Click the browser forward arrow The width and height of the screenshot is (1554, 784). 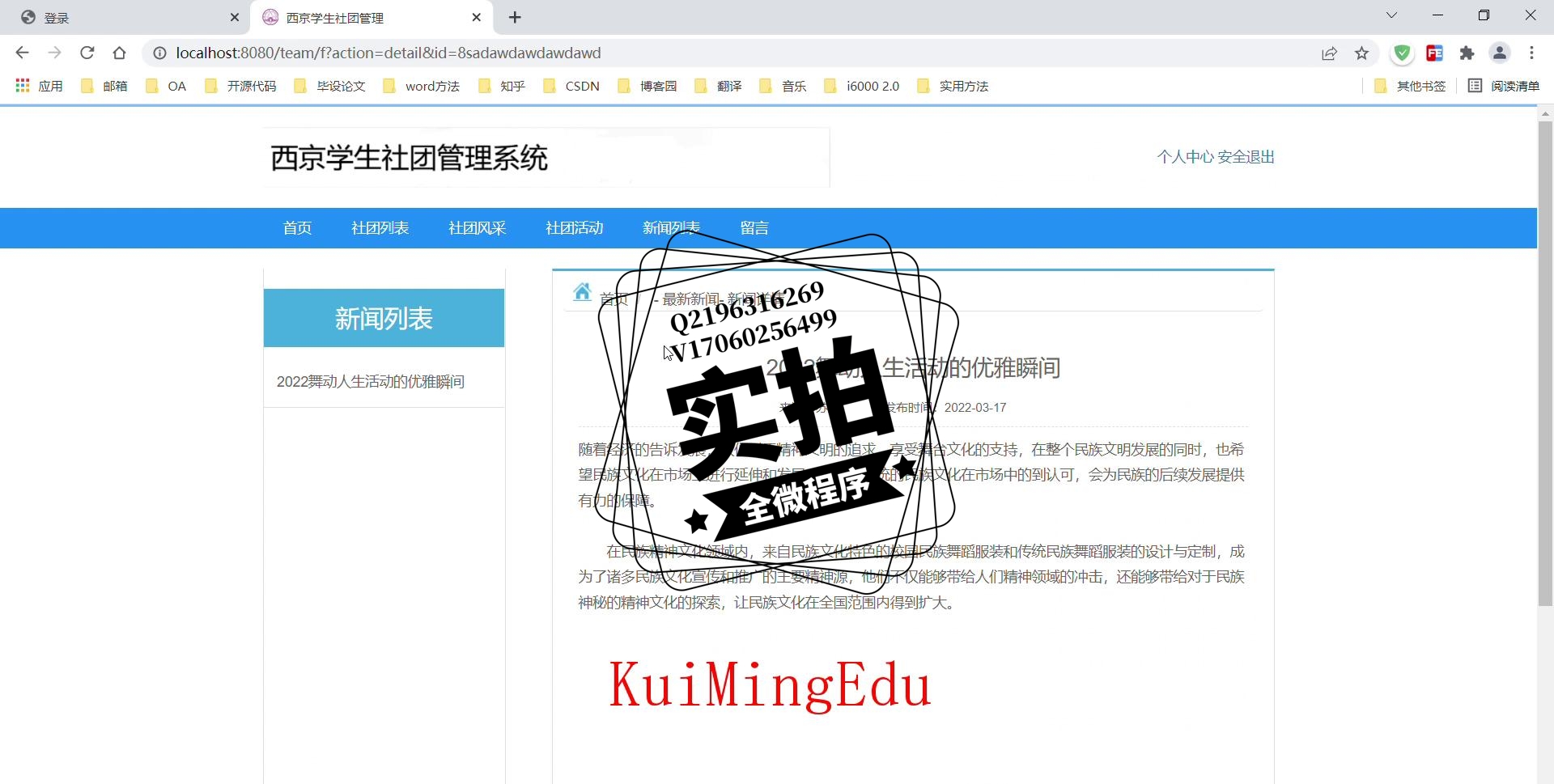tap(54, 53)
